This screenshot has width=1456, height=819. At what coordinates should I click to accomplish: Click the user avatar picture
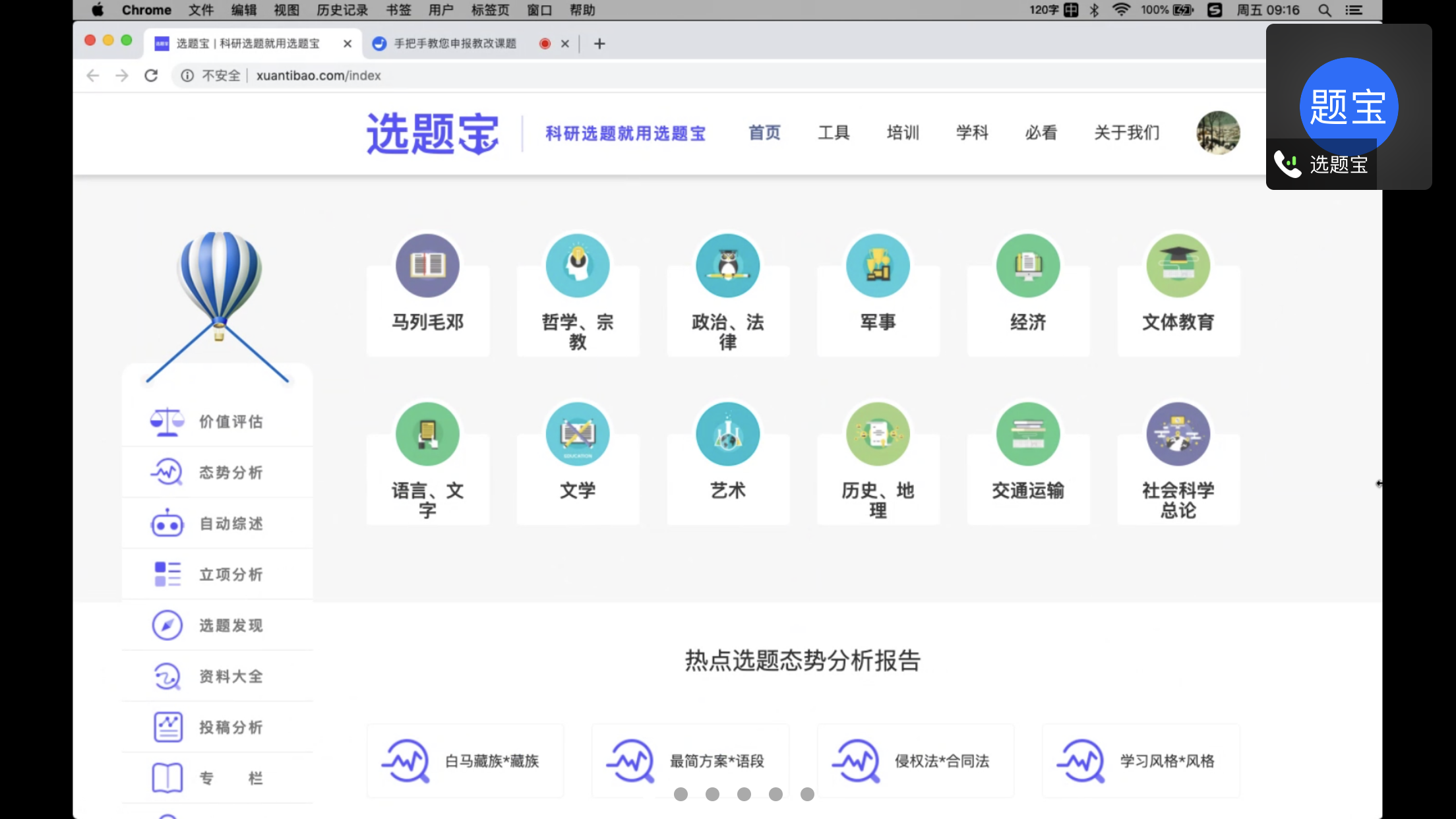(x=1218, y=133)
